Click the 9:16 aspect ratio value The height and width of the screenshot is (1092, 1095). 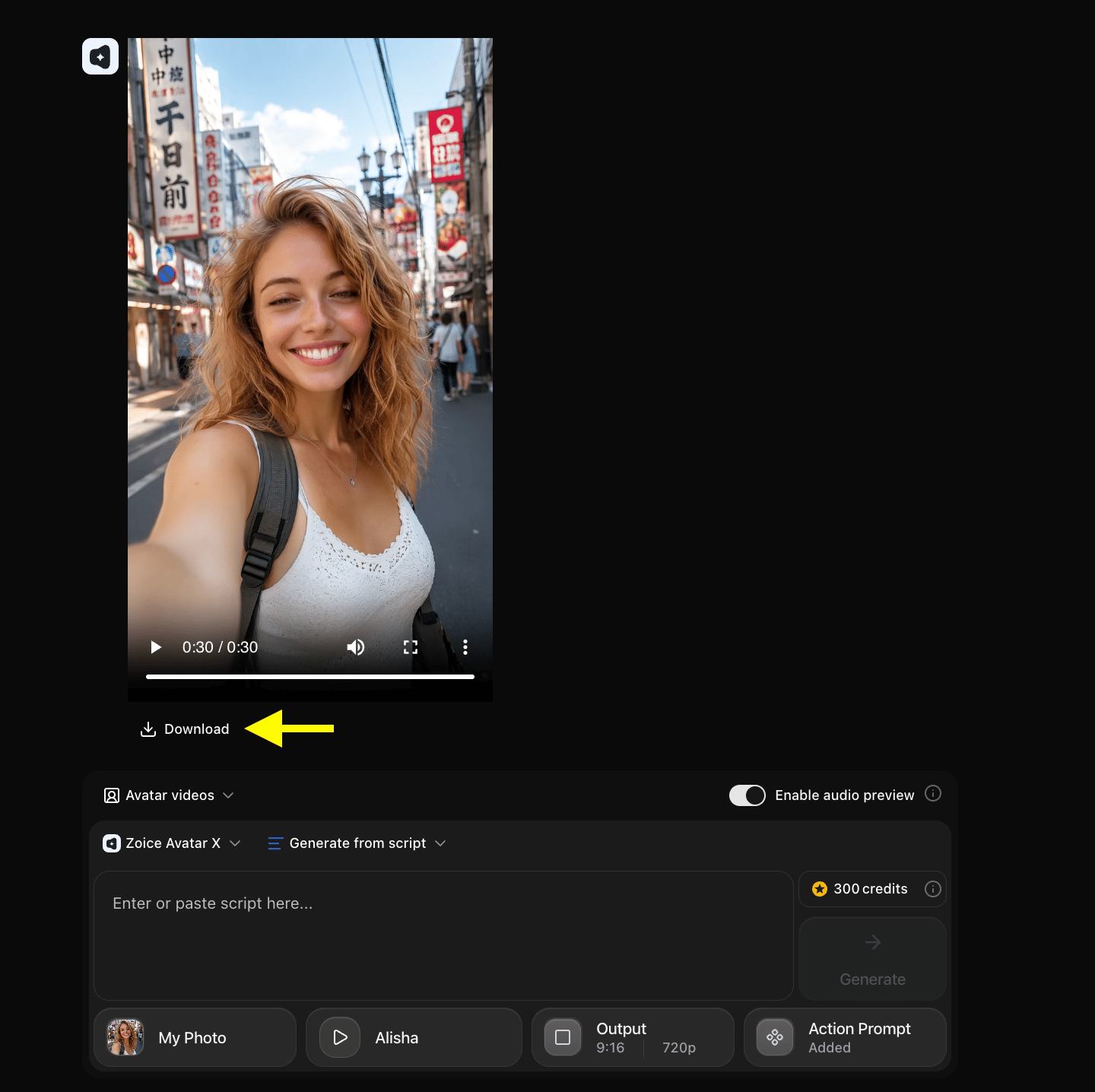pos(611,1048)
